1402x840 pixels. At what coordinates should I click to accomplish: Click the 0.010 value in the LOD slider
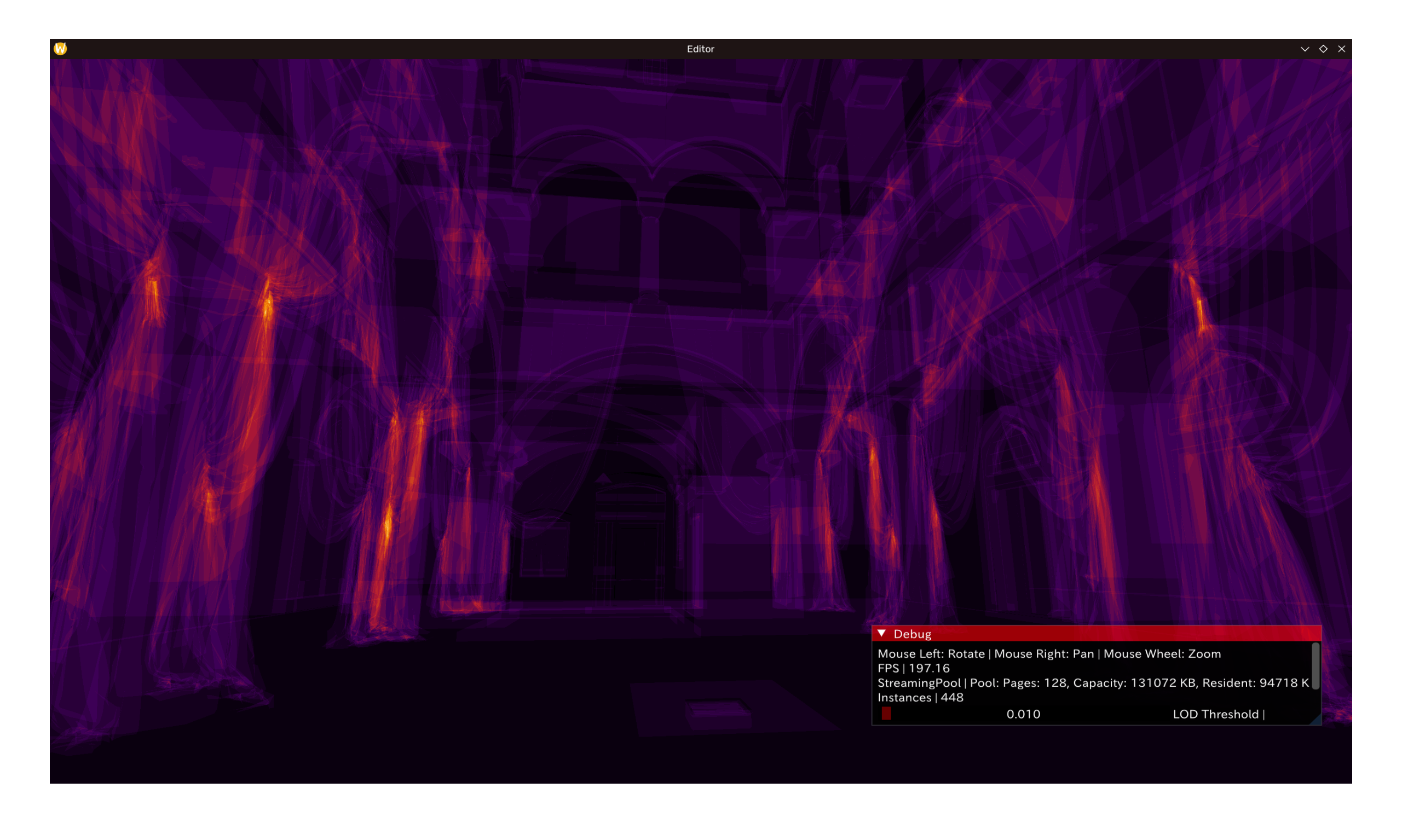(1023, 714)
